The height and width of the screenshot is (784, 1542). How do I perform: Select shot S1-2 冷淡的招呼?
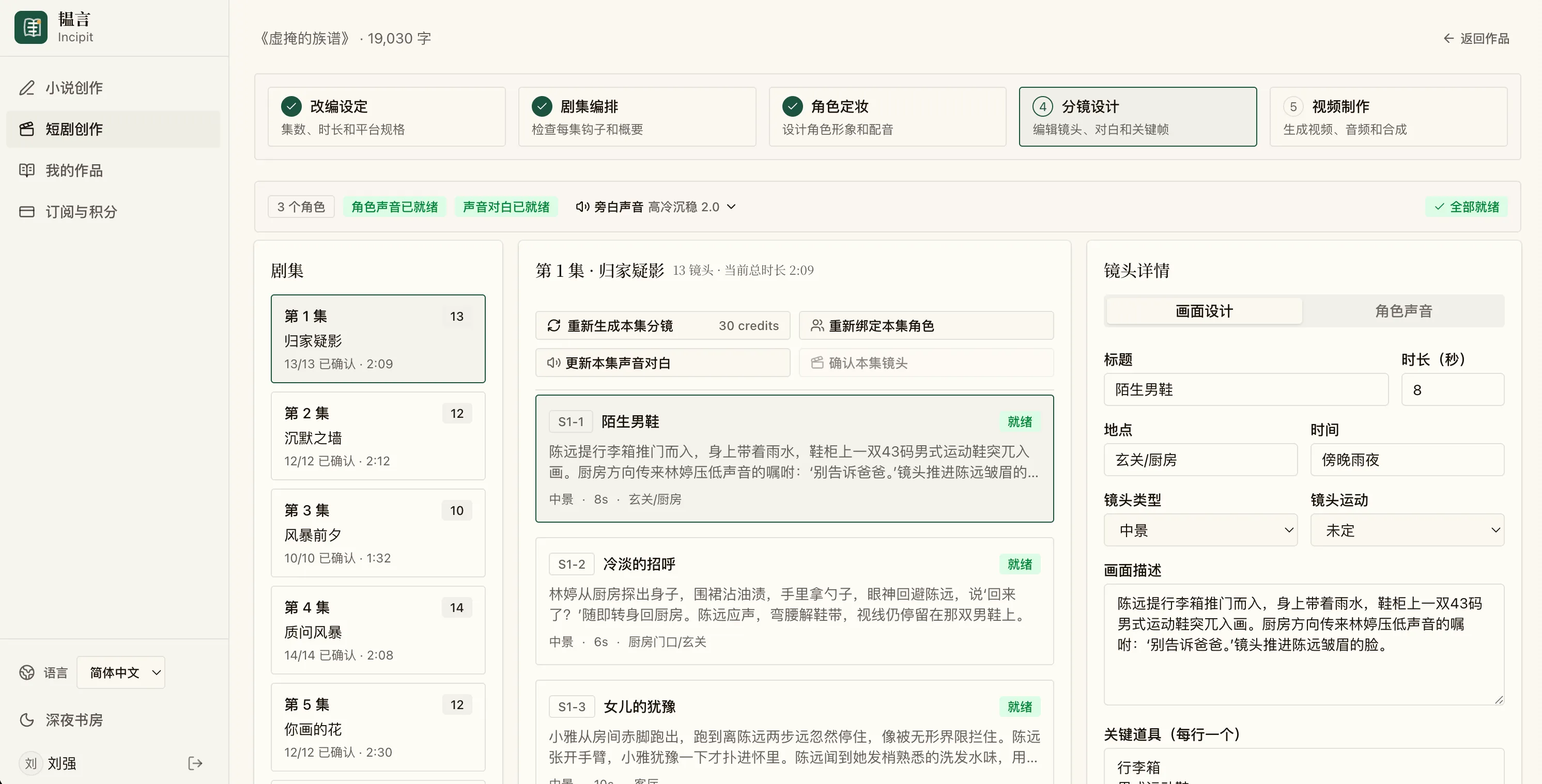(x=794, y=601)
